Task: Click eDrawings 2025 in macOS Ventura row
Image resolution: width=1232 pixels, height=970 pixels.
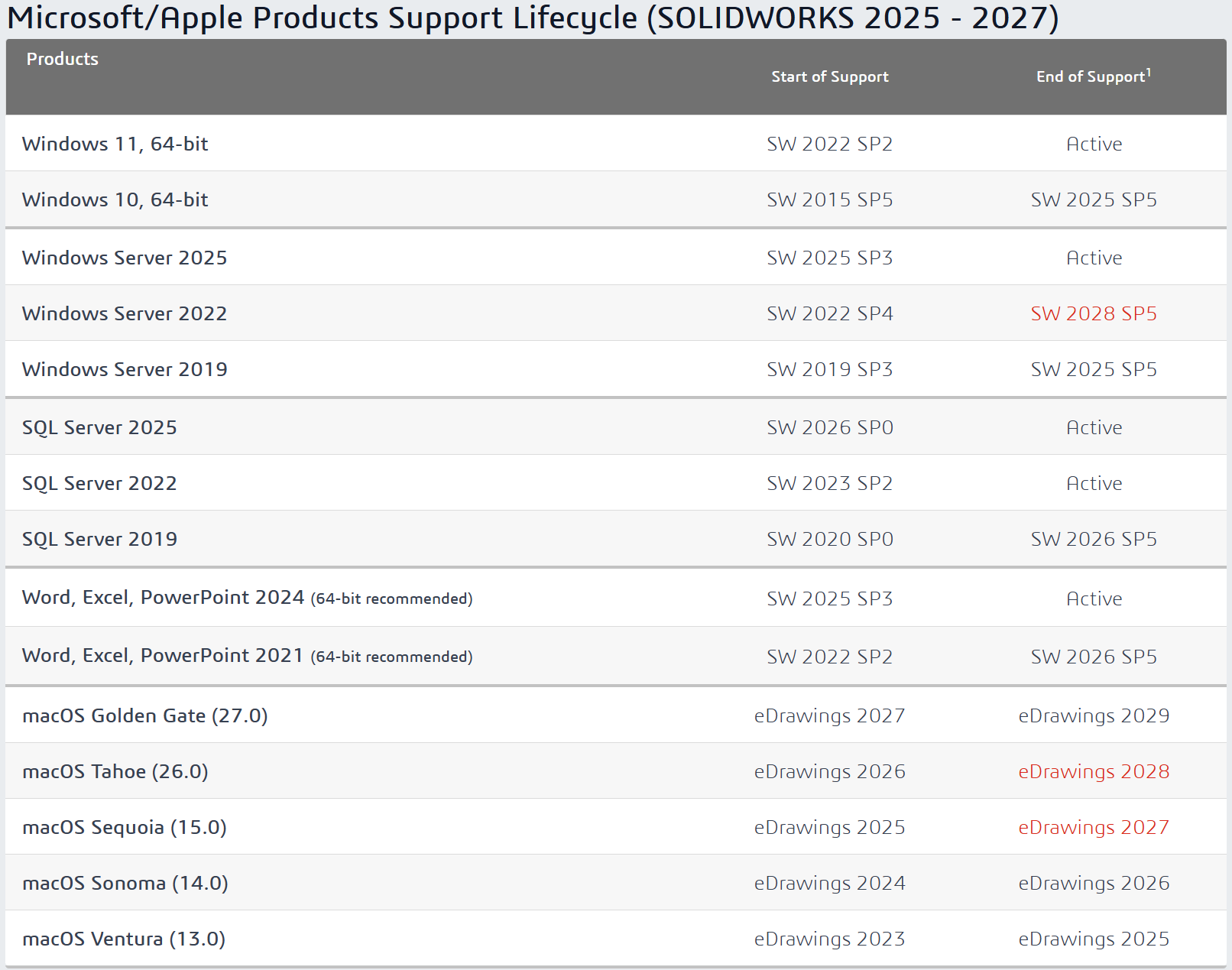Action: point(1094,939)
